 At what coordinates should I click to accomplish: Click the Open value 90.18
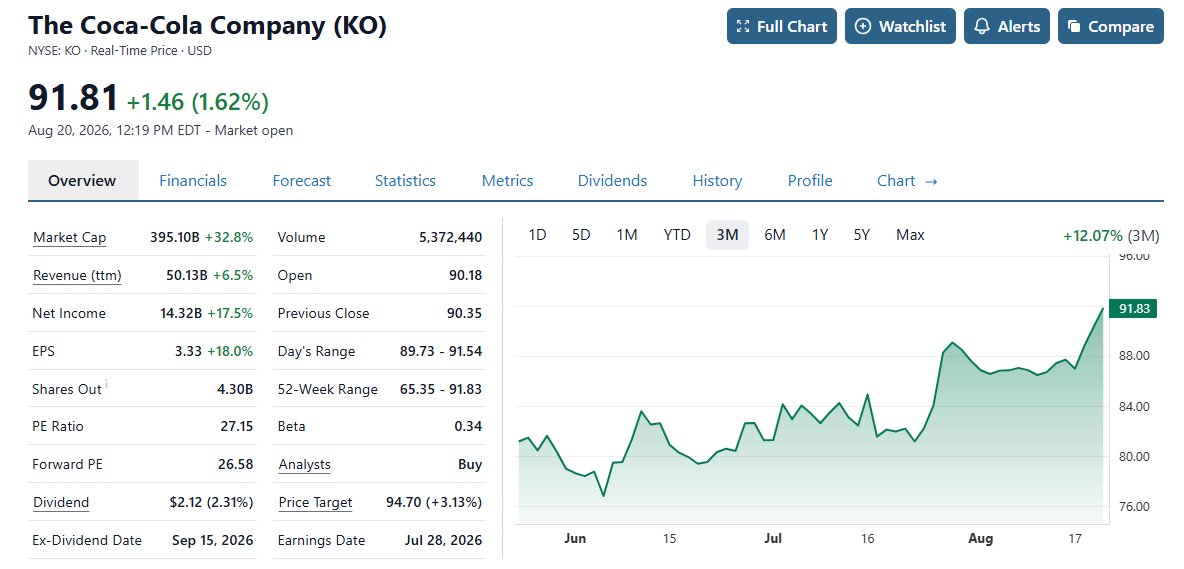coord(465,275)
